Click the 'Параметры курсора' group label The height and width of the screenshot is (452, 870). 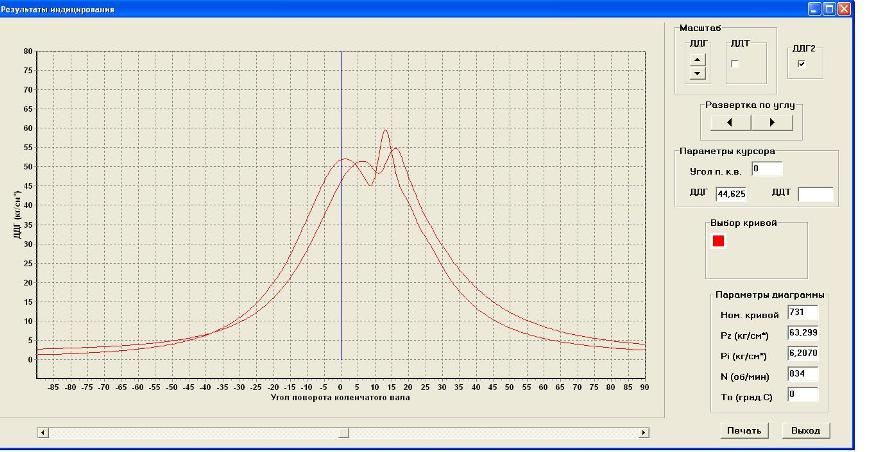[x=727, y=151]
